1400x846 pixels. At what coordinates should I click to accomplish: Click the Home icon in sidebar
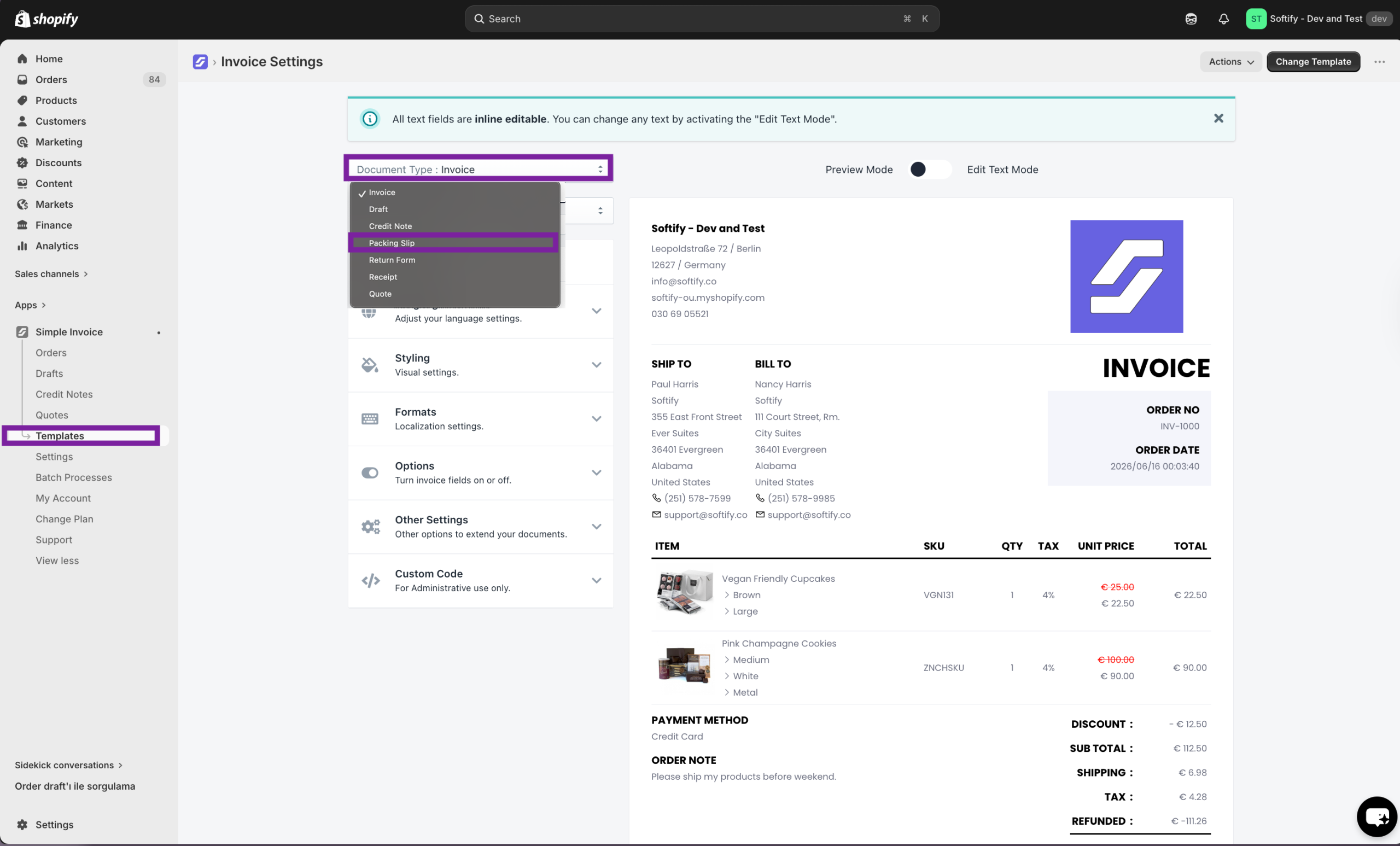pyautogui.click(x=22, y=59)
